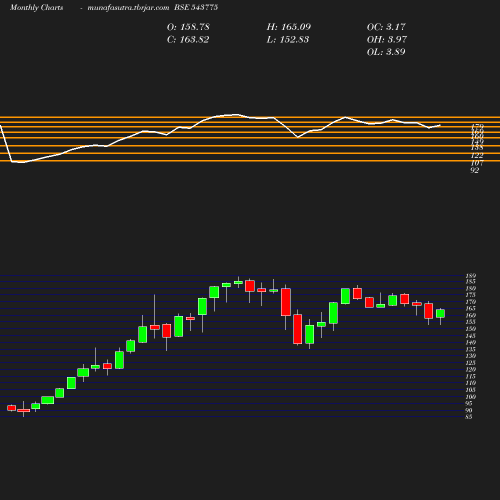Image resolution: width=500 pixels, height=500 pixels.
Task: Click the '180' price axis label
Action: pos(471,288)
